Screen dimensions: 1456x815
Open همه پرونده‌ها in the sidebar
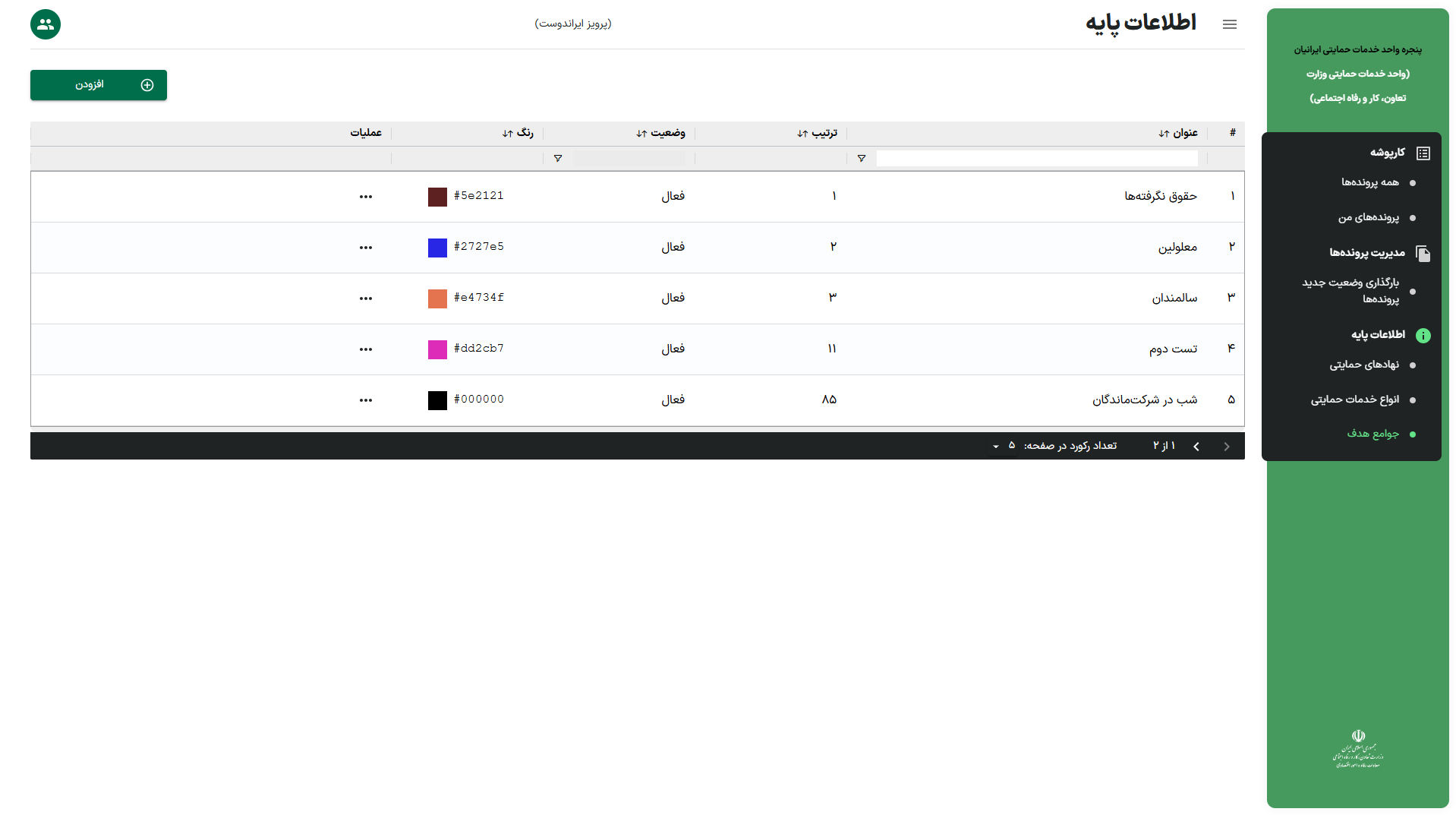(1369, 182)
